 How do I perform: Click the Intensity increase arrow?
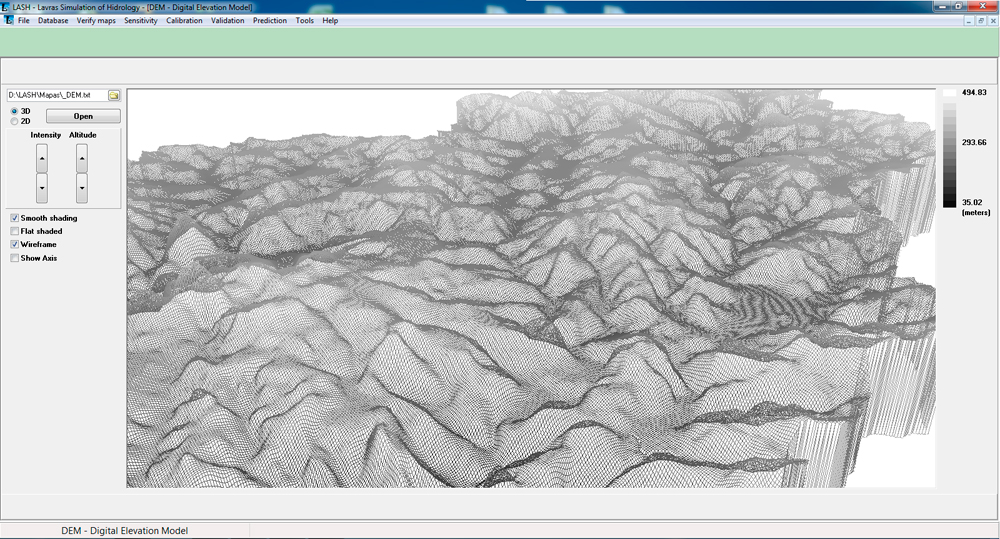point(41,157)
